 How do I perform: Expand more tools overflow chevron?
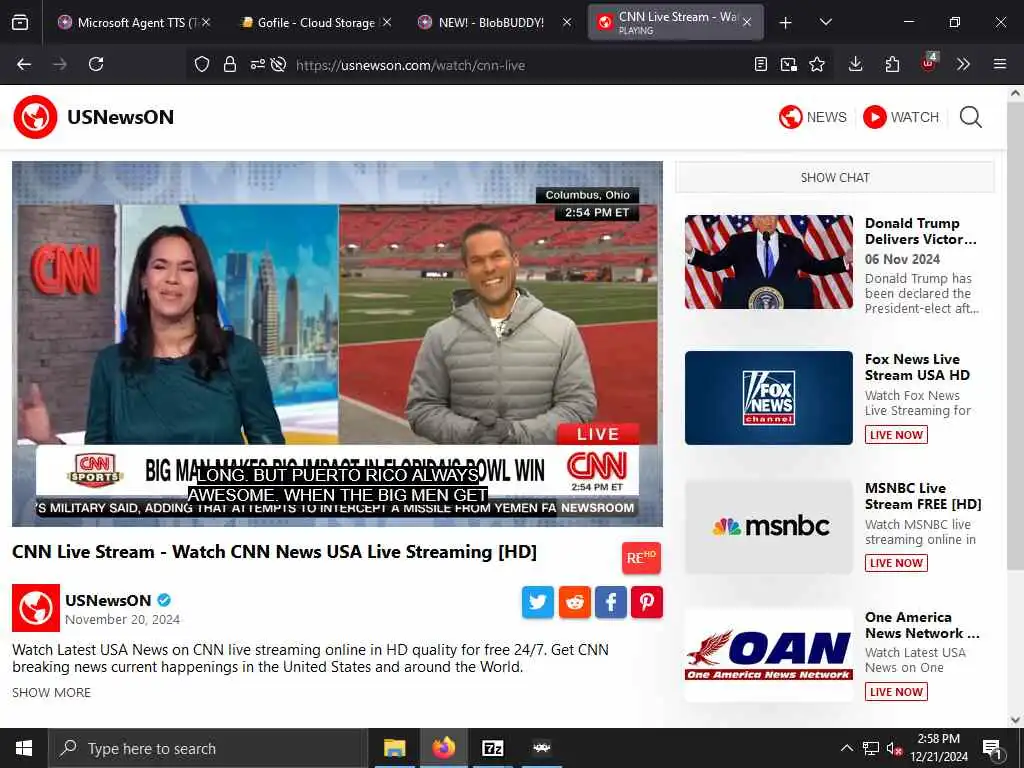click(963, 64)
